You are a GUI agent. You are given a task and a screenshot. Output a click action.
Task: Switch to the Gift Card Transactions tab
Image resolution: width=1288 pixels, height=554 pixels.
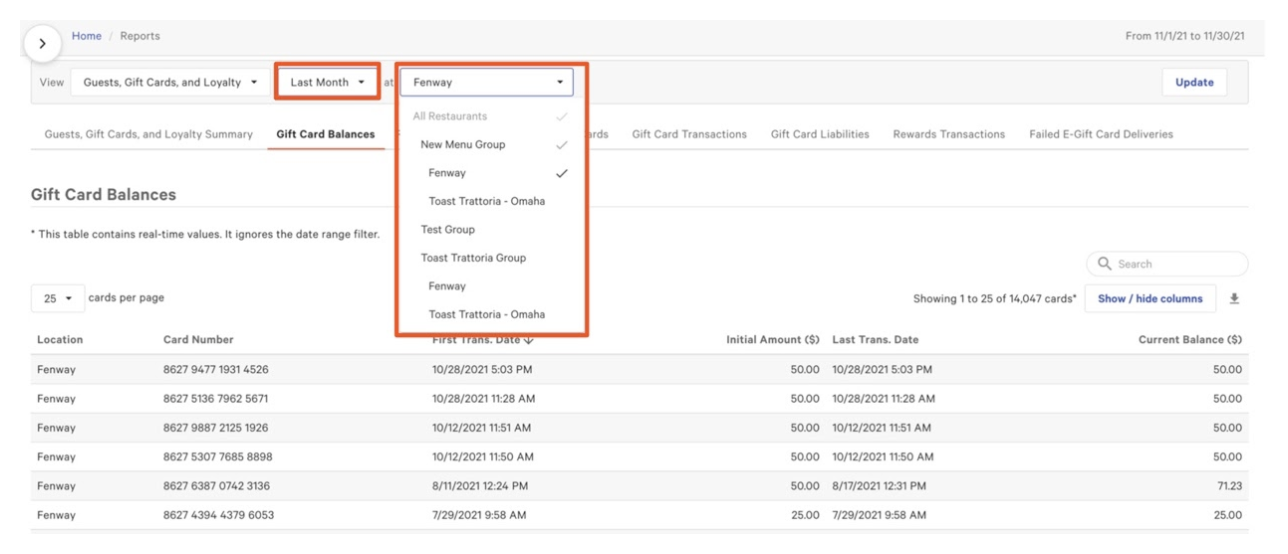click(x=689, y=134)
